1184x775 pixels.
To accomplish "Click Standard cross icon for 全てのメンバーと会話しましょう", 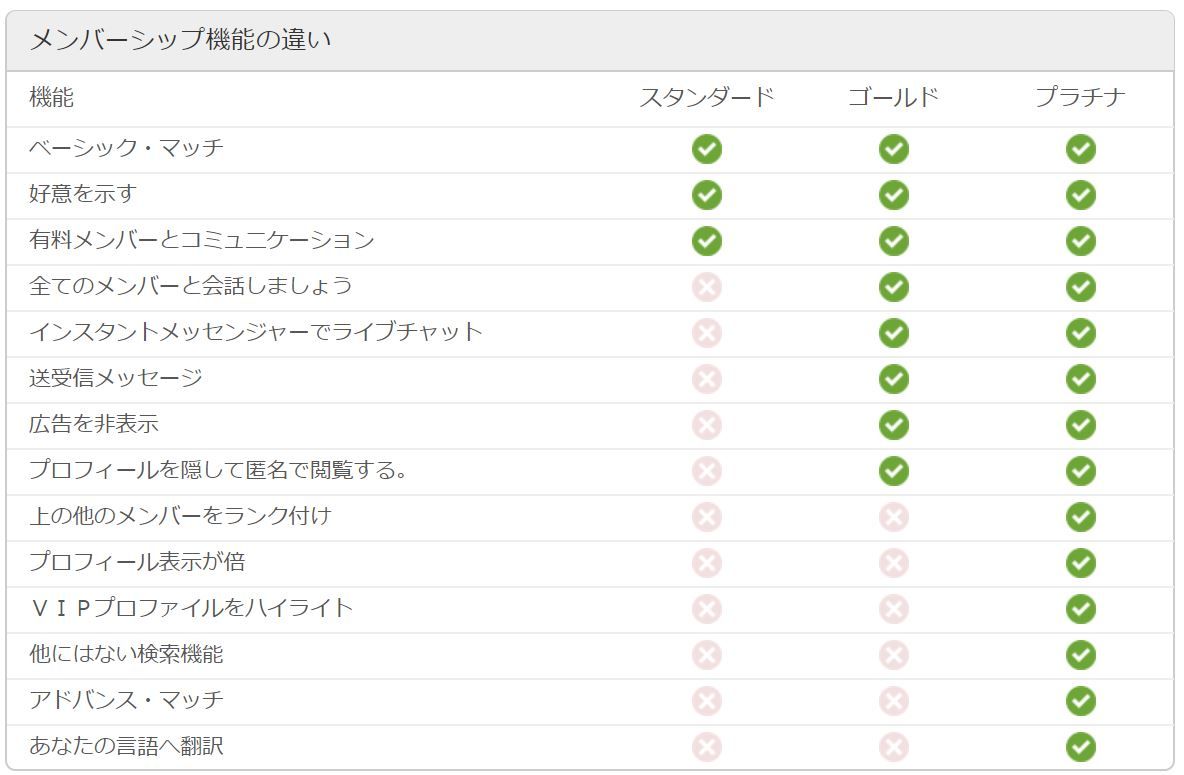I will pyautogui.click(x=706, y=287).
